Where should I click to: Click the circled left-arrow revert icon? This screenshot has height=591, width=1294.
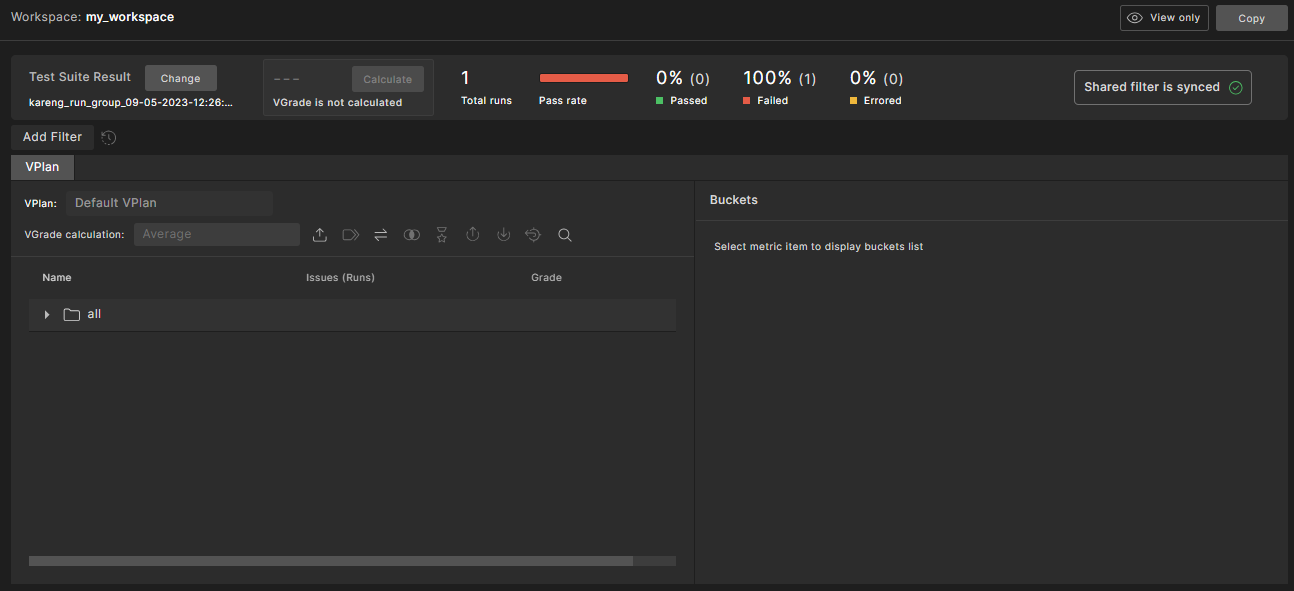533,234
